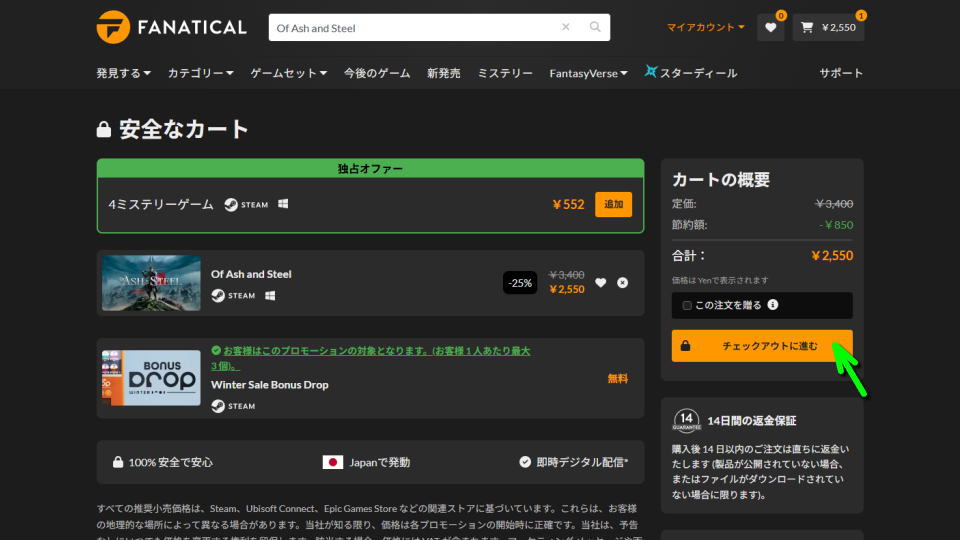Image resolution: width=960 pixels, height=540 pixels.
Task: Click the search magnifier icon
Action: click(x=595, y=28)
